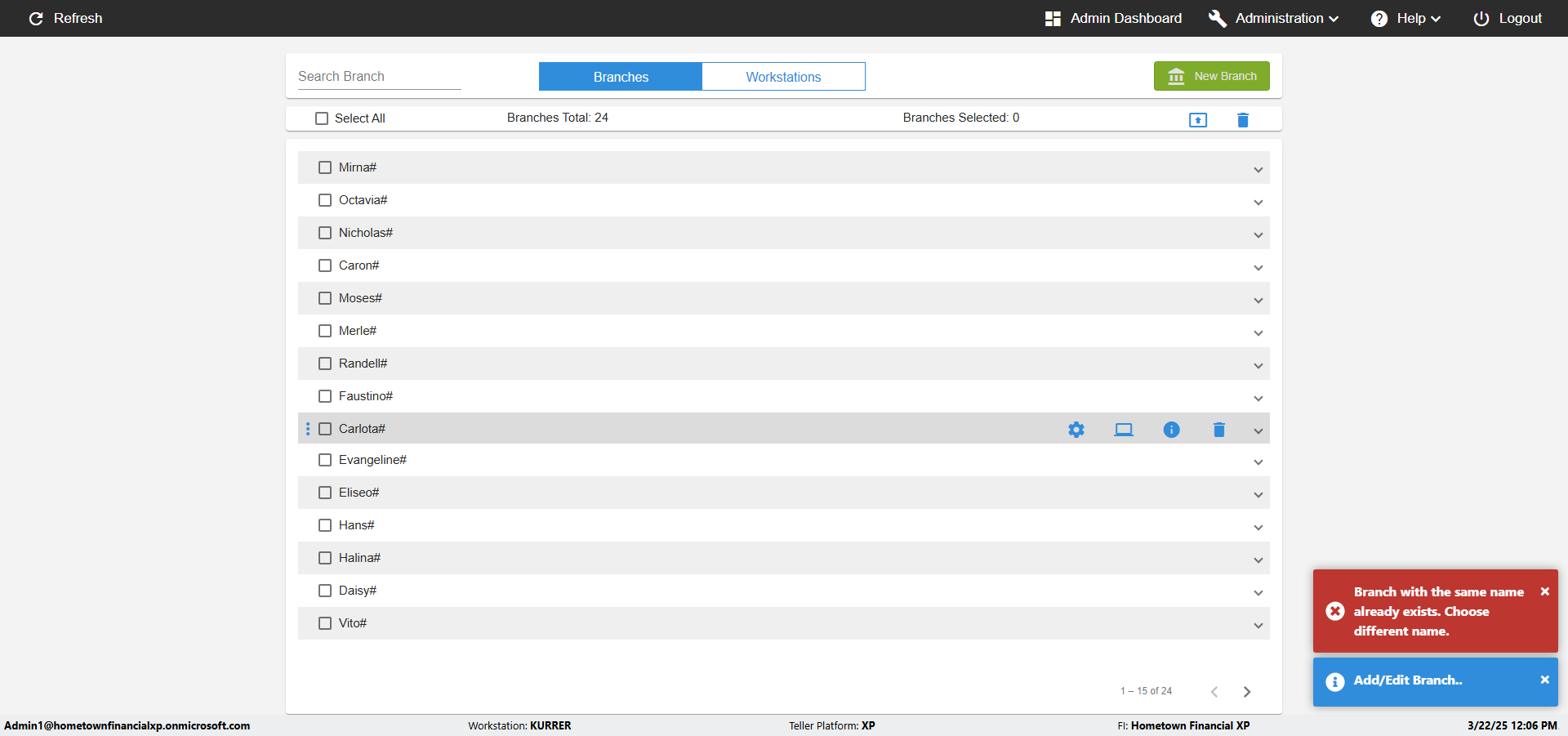Expand the Hans# branch row
1568x736 pixels.
(x=1258, y=527)
